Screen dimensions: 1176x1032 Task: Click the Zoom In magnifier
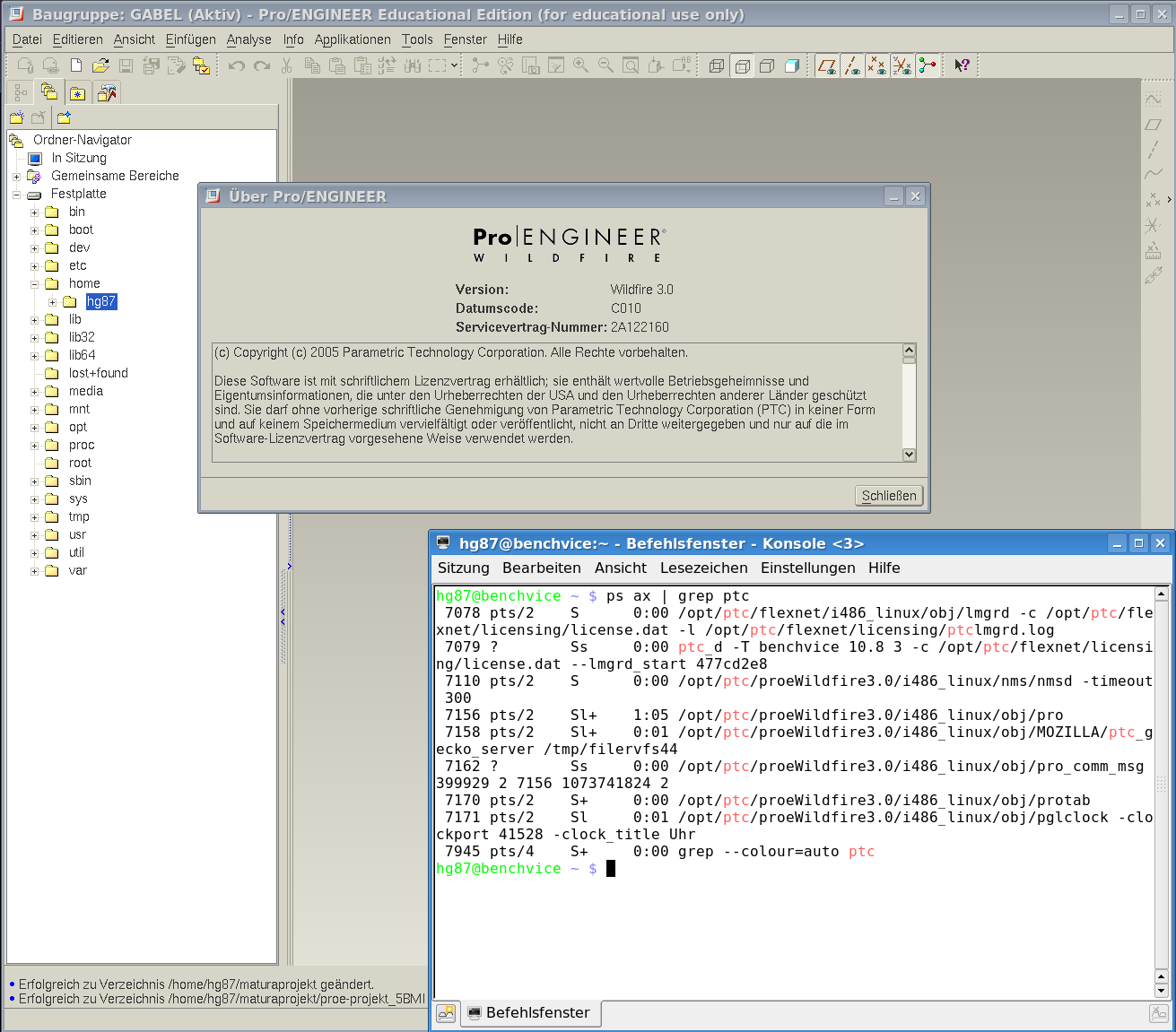tap(580, 65)
